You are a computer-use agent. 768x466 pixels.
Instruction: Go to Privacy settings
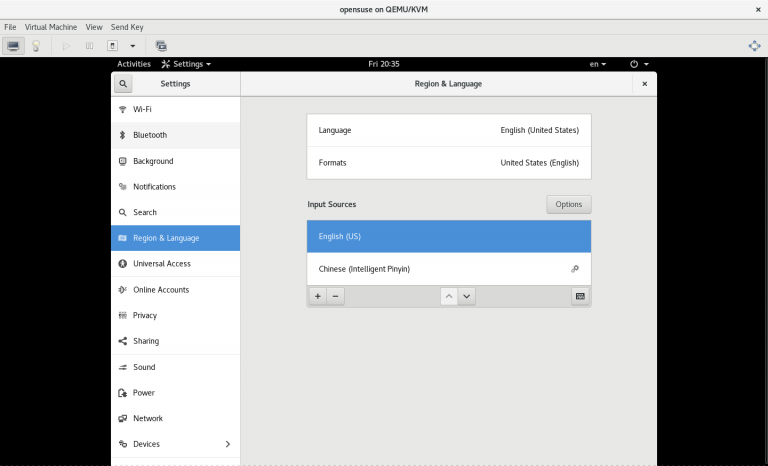pos(175,315)
